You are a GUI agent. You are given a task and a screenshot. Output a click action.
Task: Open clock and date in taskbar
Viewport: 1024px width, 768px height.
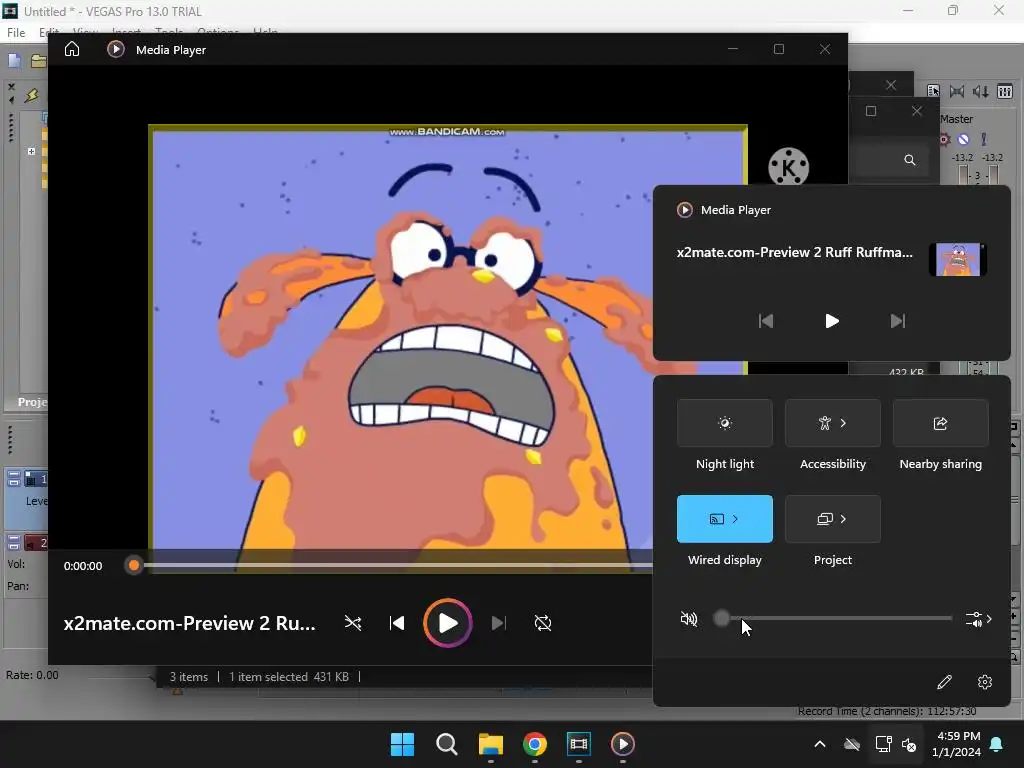point(956,744)
